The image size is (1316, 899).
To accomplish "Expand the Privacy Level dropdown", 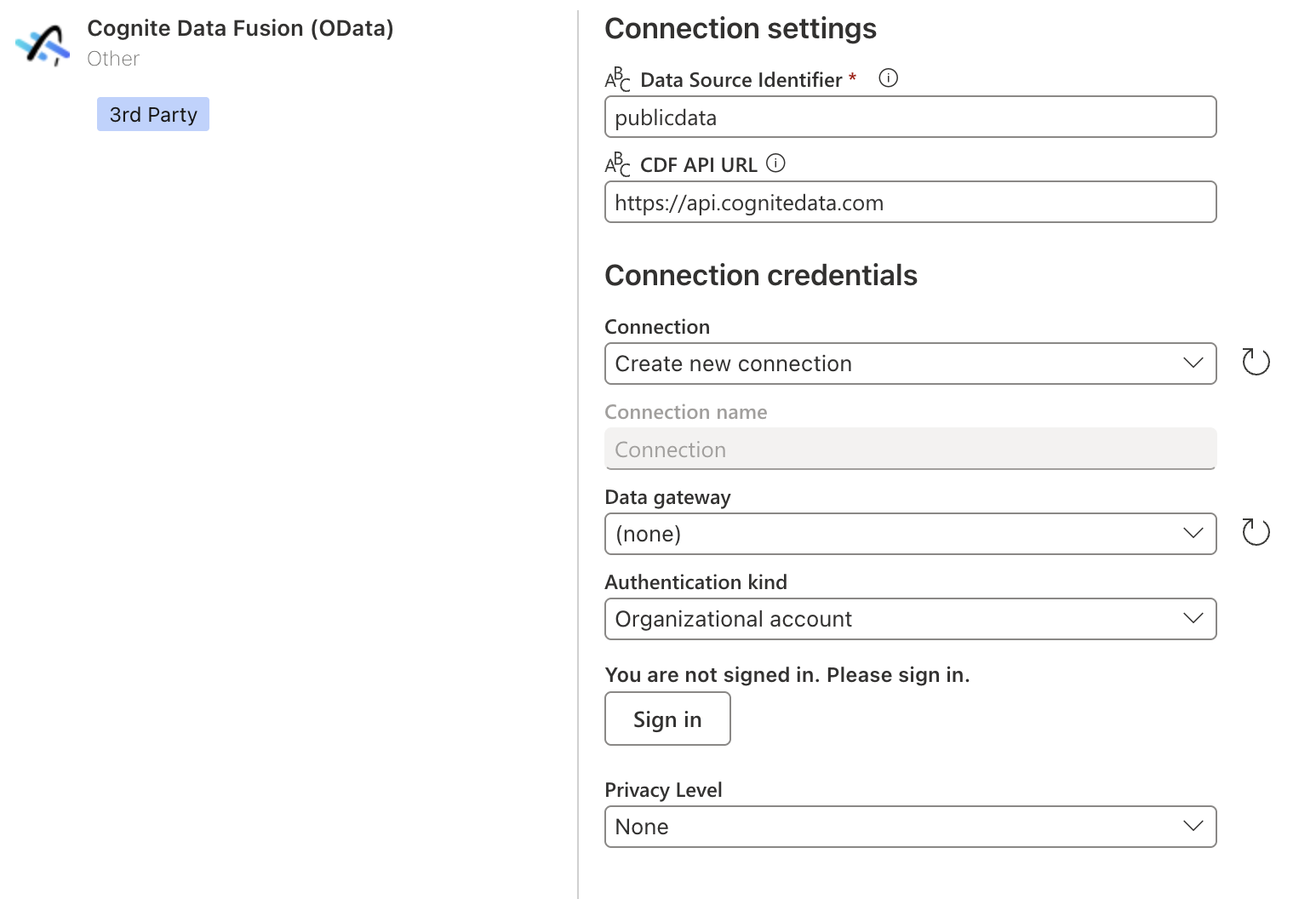I will 910,827.
